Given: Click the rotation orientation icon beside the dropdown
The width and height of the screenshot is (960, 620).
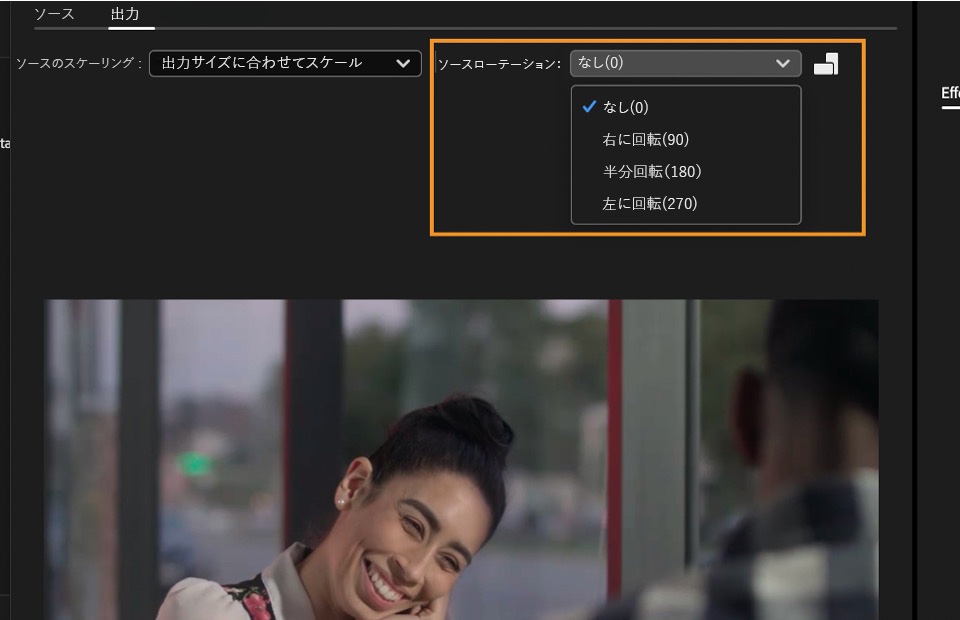Looking at the screenshot, I should 829,63.
